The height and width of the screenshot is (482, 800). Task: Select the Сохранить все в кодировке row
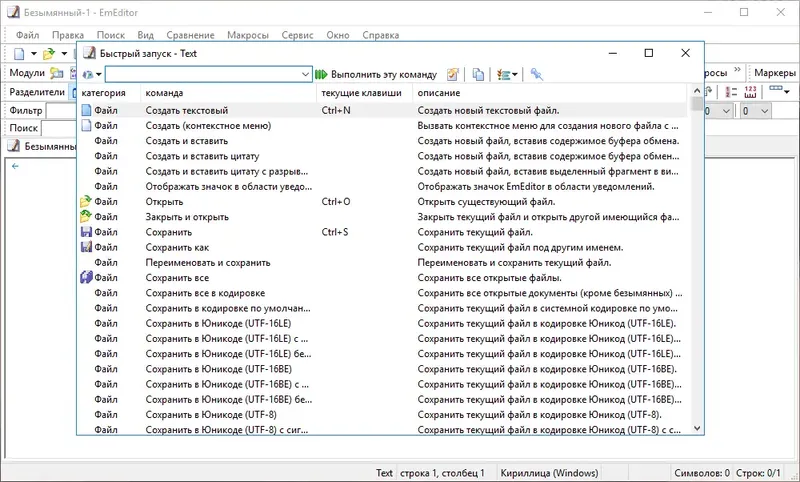tap(382, 293)
